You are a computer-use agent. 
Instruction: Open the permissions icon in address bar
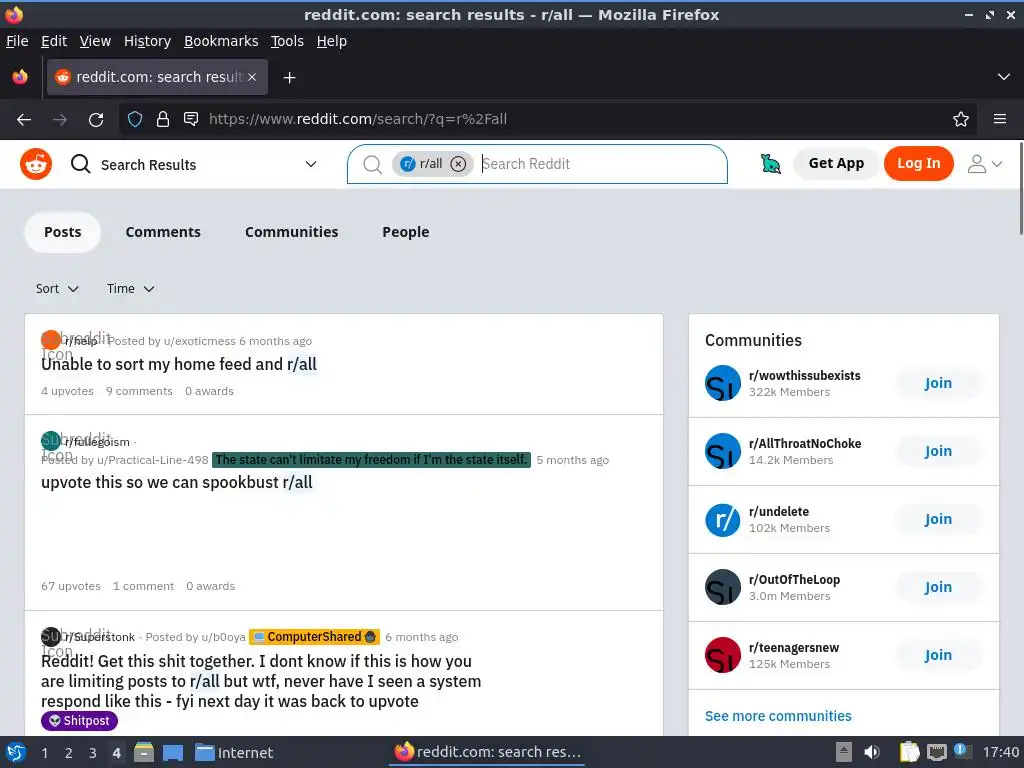[x=191, y=119]
